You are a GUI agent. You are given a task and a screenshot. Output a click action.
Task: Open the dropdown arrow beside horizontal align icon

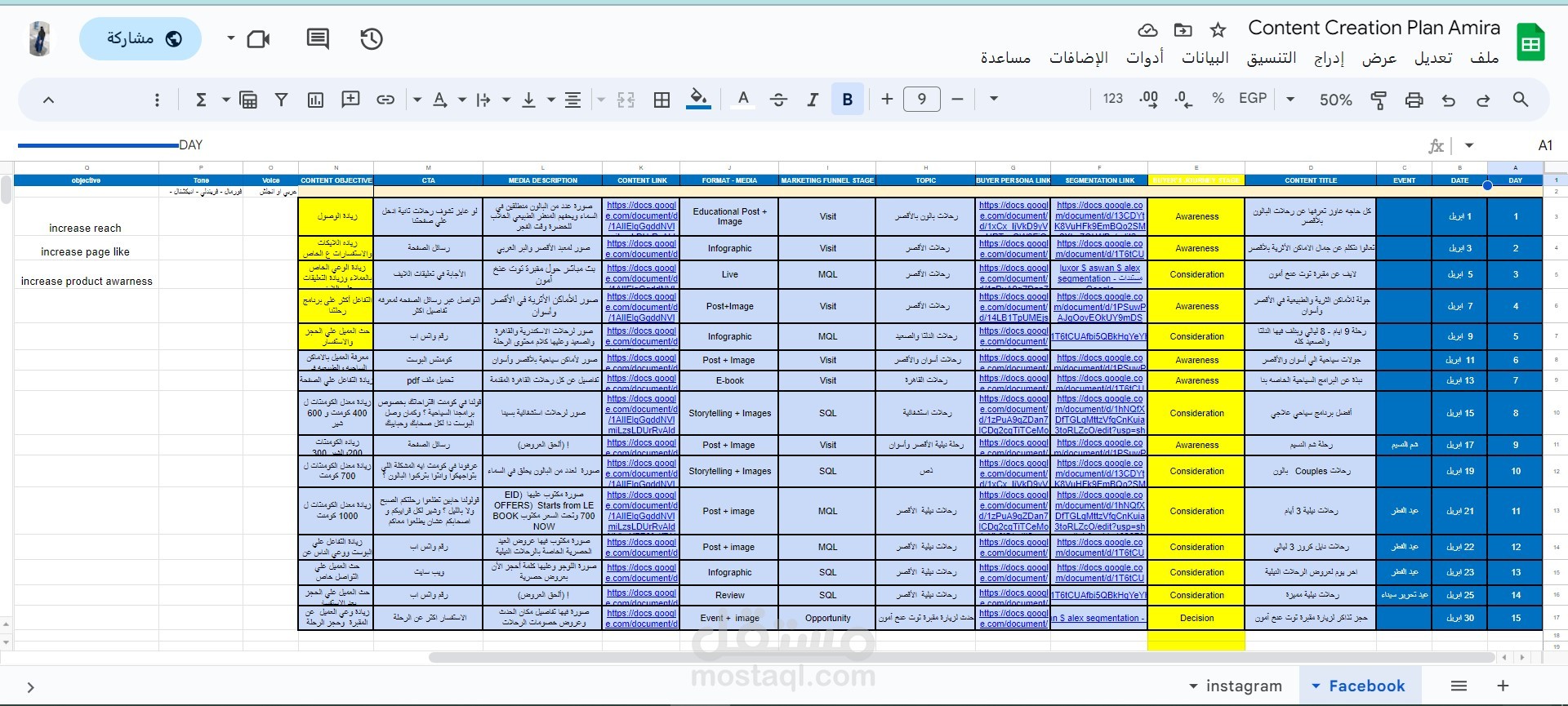coord(551,100)
